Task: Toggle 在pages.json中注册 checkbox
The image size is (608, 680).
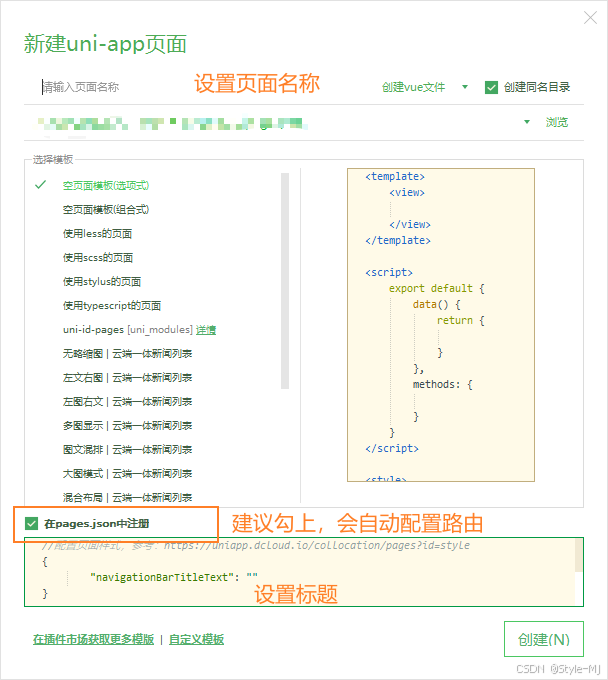Action: click(x=31, y=523)
